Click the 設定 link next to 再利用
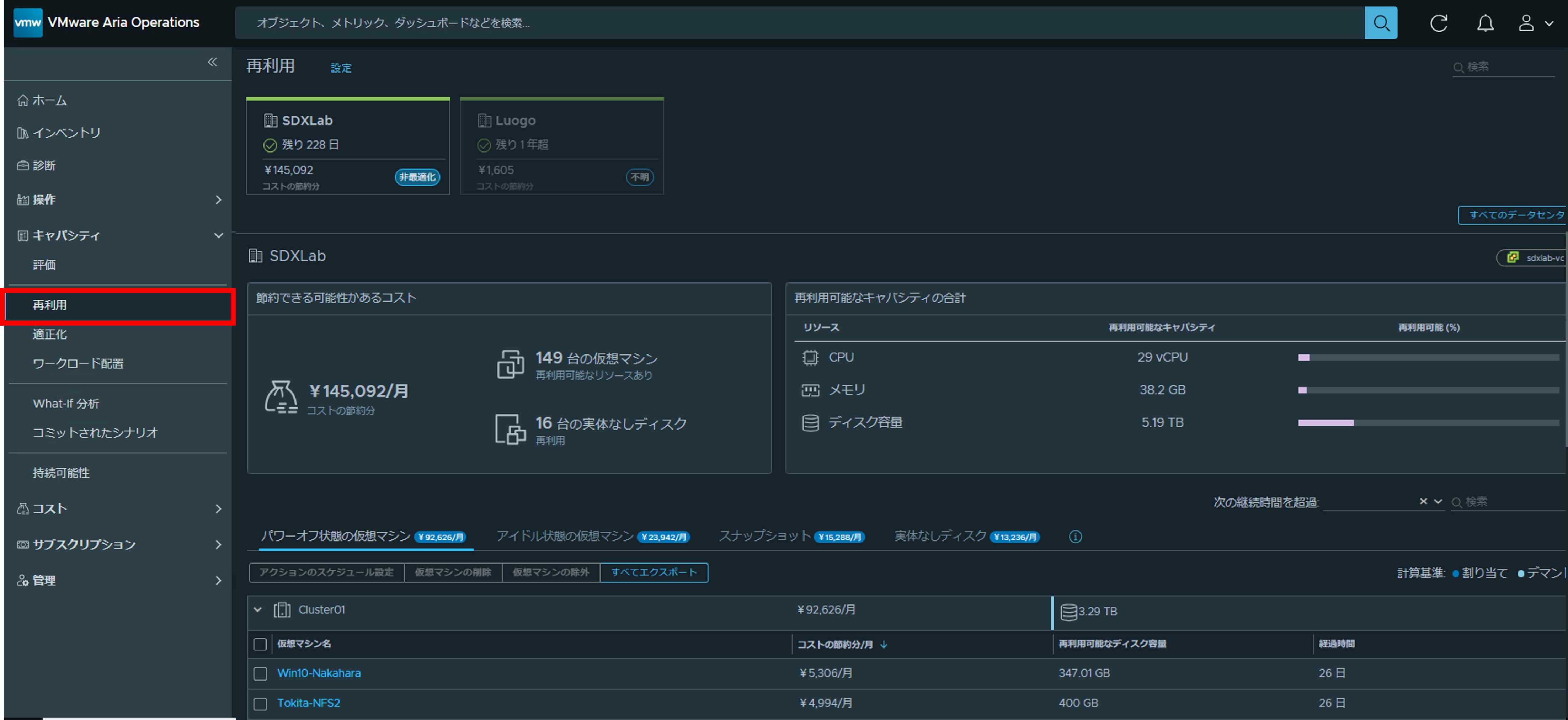This screenshot has height=720, width=1568. pyautogui.click(x=341, y=68)
